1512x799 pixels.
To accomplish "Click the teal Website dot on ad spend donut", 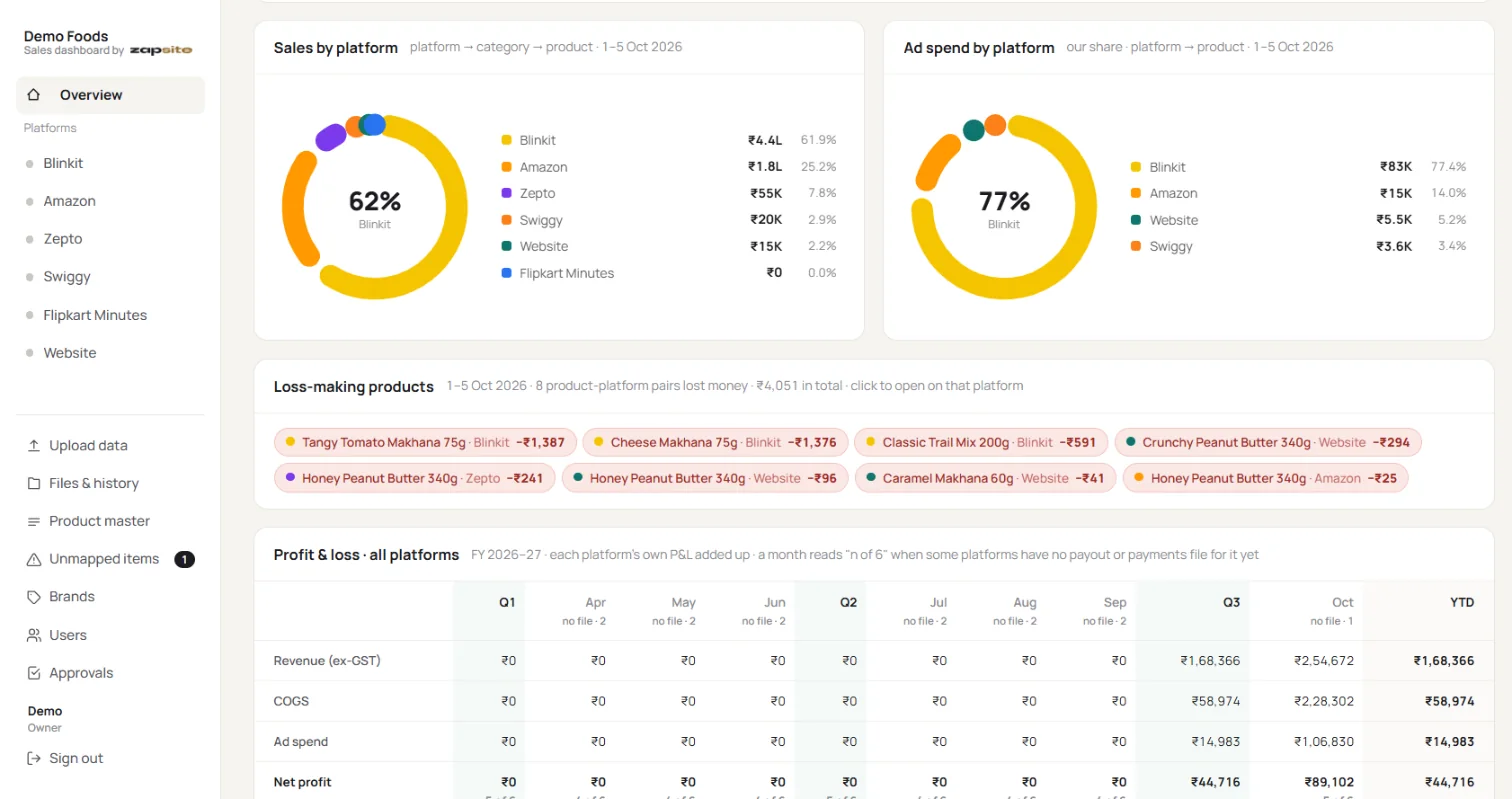I will tap(974, 130).
